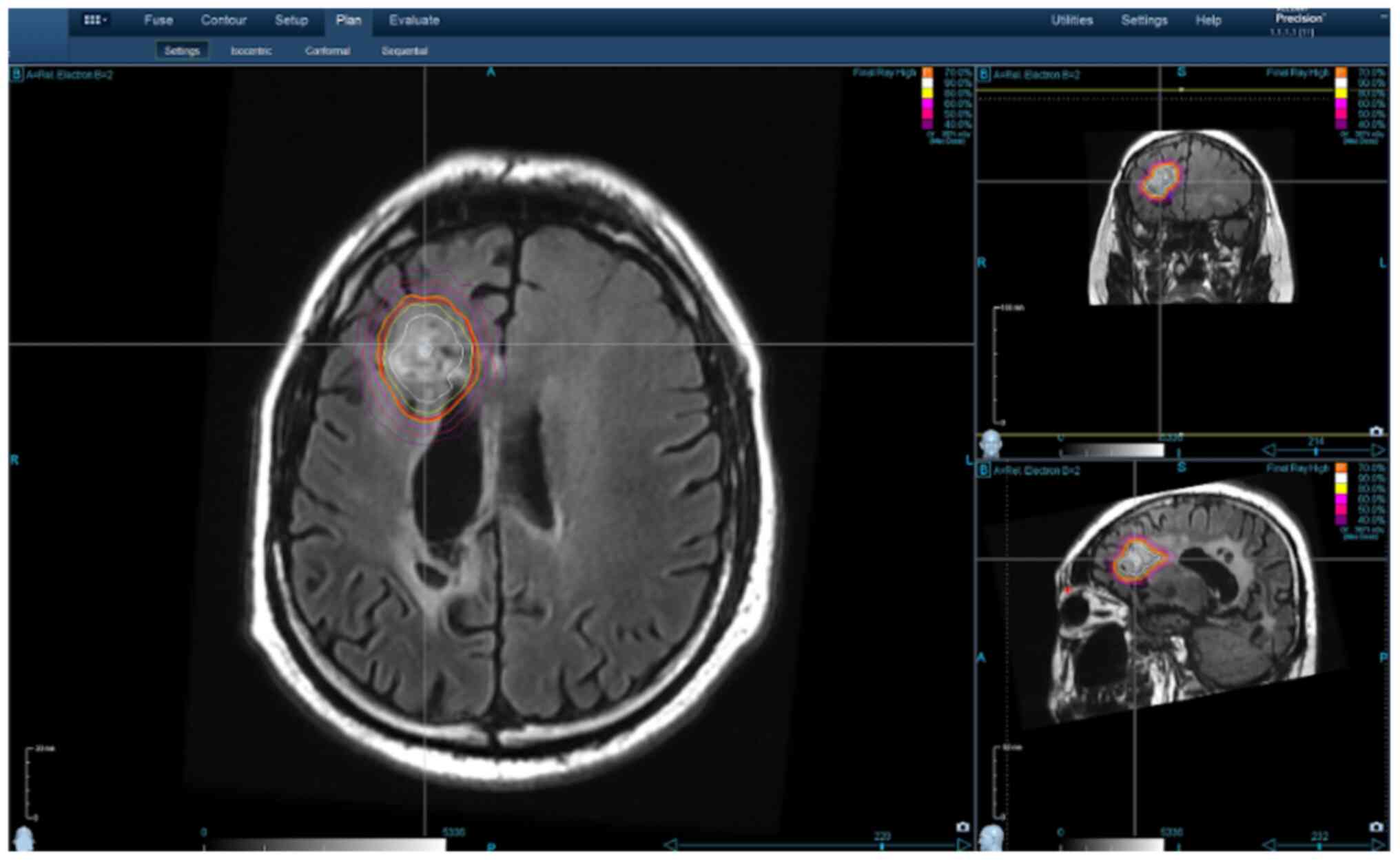Open the Contour tab
The image size is (1400, 861).
point(223,20)
